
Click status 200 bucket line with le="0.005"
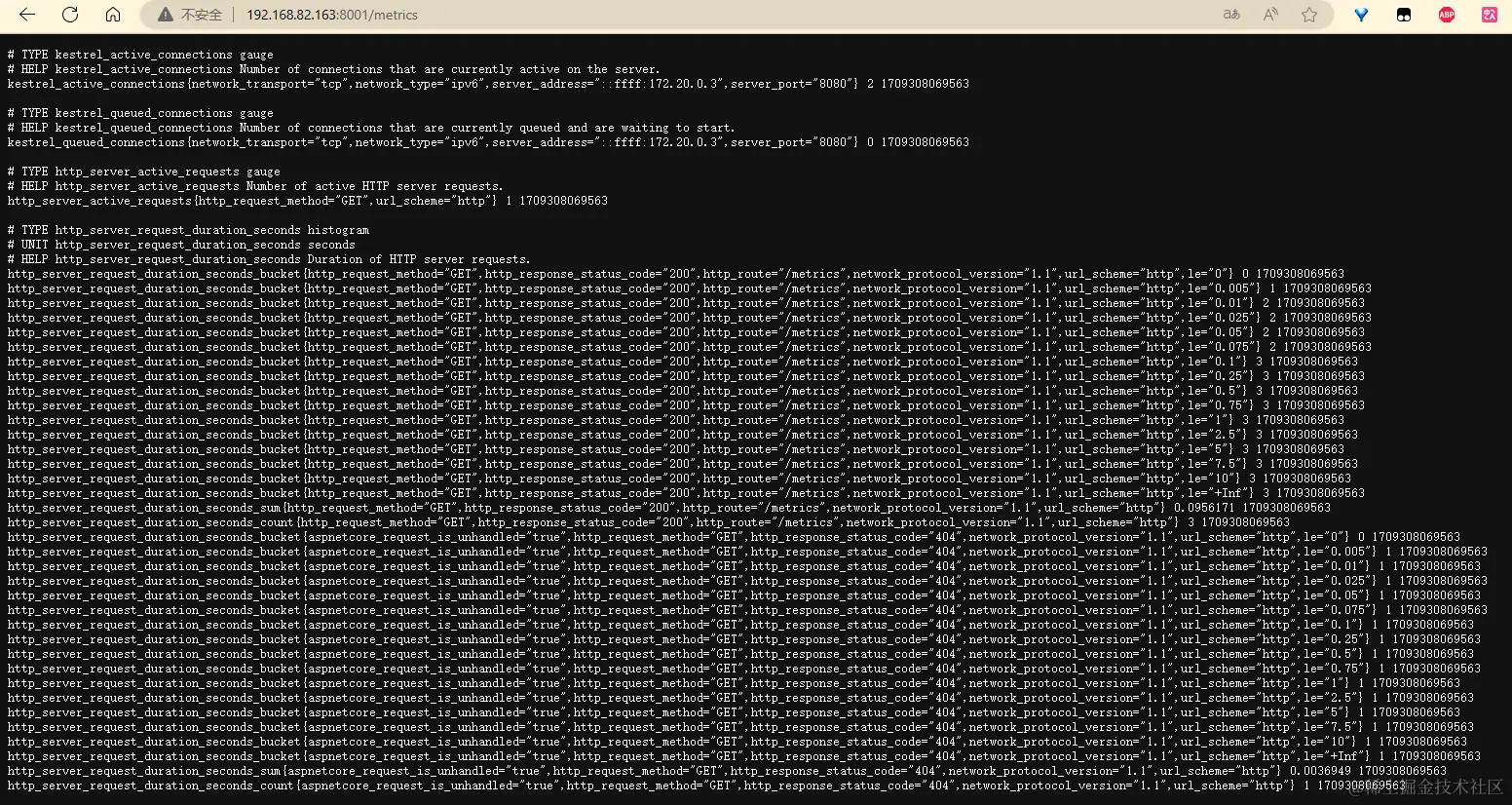pos(689,288)
